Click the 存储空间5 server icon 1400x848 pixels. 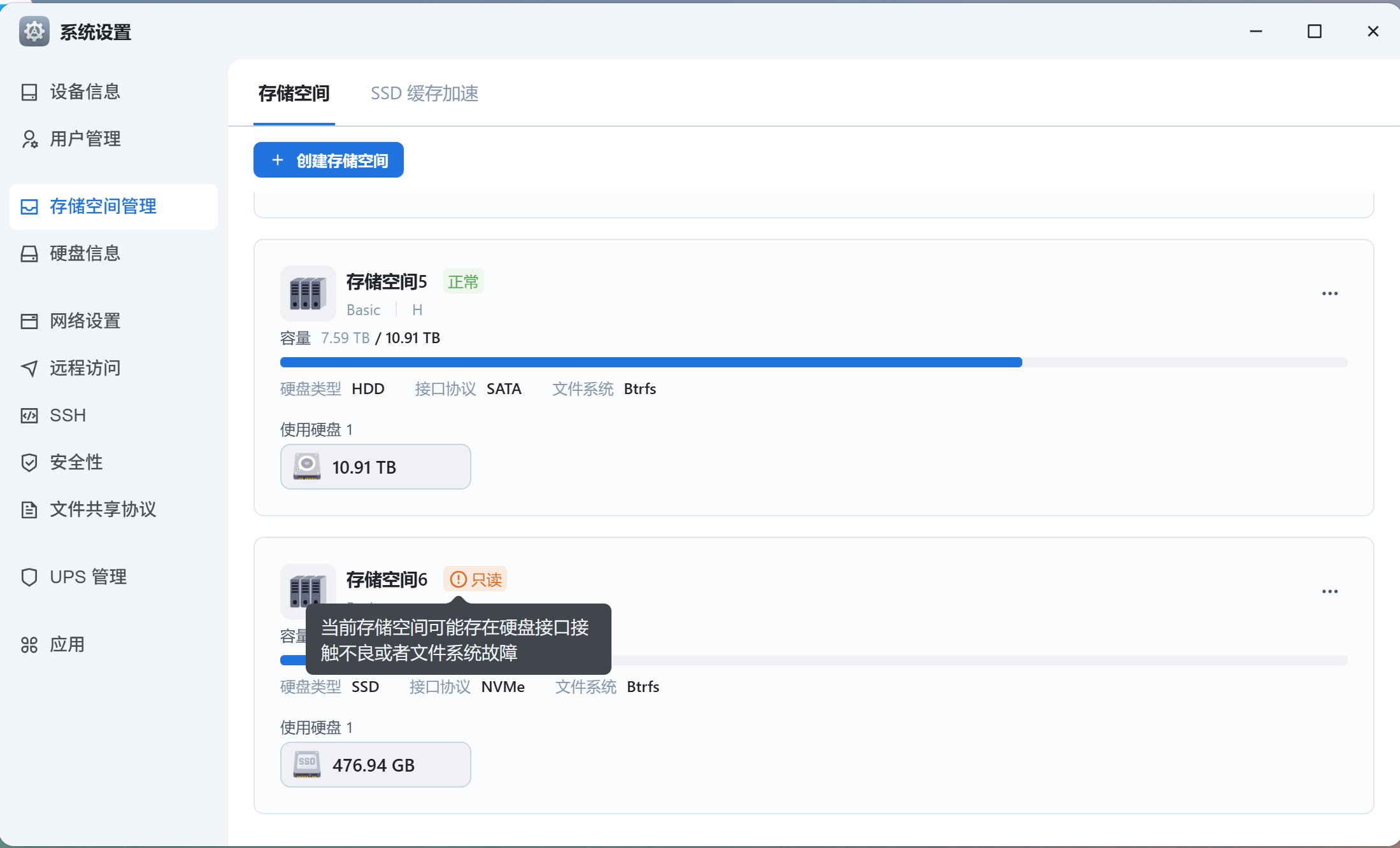[x=308, y=293]
